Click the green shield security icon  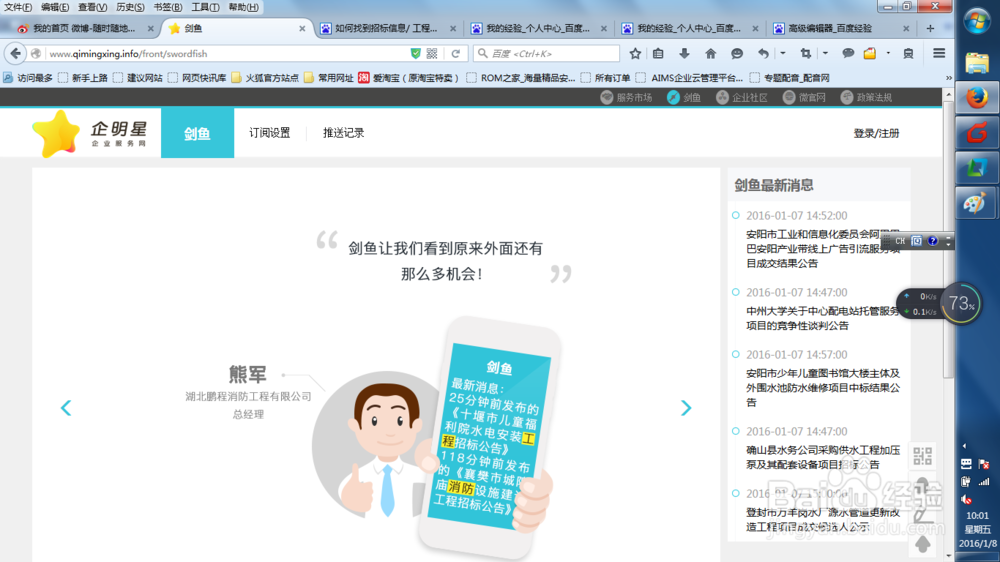pyautogui.click(x=415, y=54)
